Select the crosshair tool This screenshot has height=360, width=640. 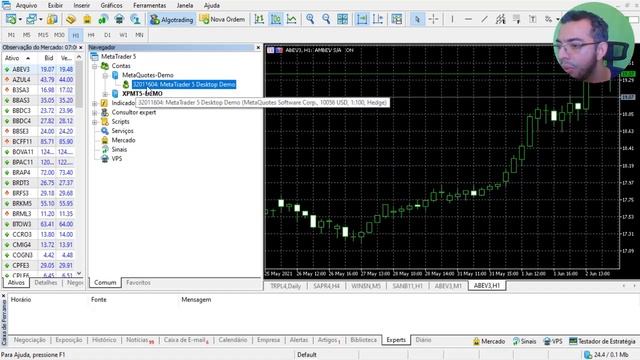pos(433,19)
